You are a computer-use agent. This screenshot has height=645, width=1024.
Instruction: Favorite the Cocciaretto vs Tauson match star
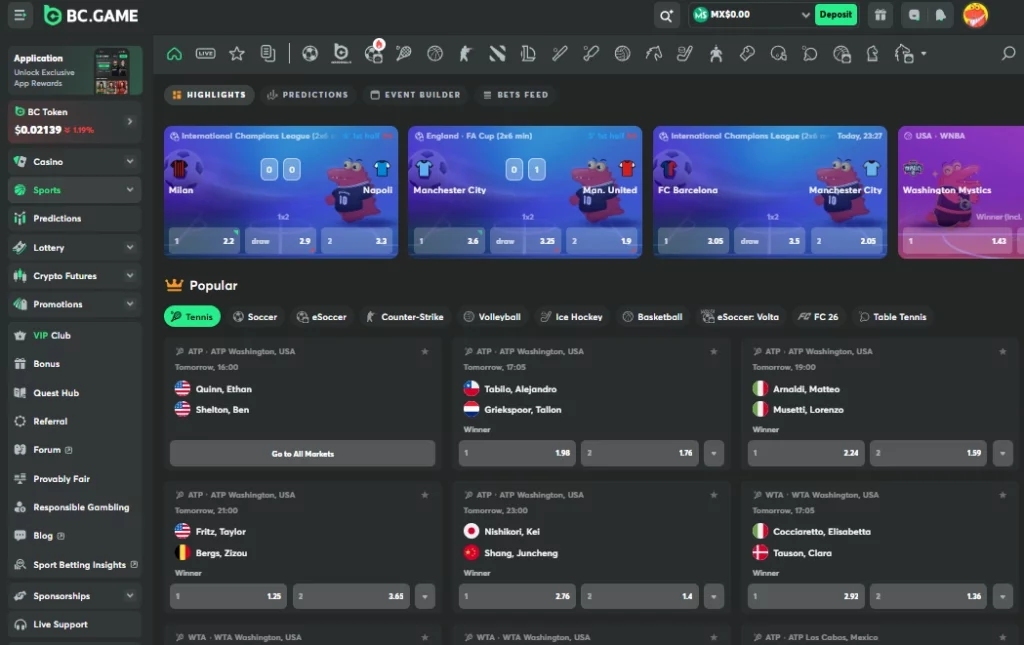pyautogui.click(x=1002, y=495)
